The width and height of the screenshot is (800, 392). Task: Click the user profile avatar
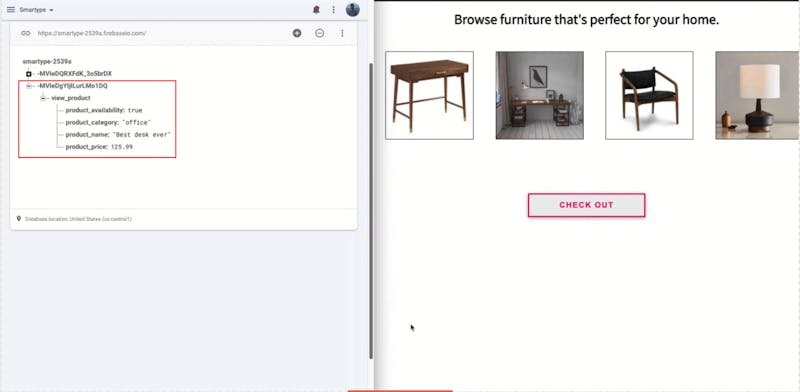click(x=353, y=9)
